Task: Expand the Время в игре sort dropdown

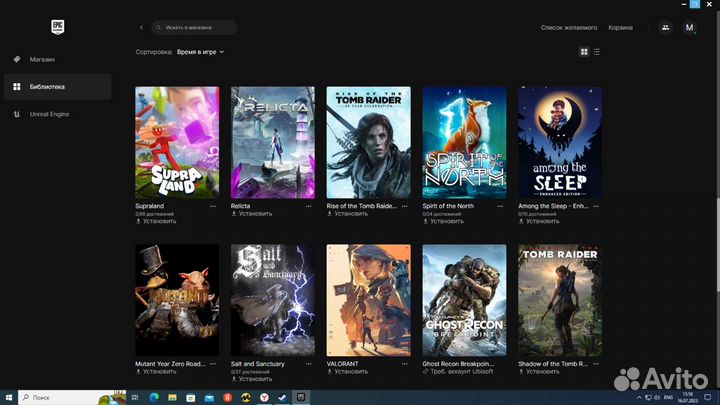Action: 200,52
